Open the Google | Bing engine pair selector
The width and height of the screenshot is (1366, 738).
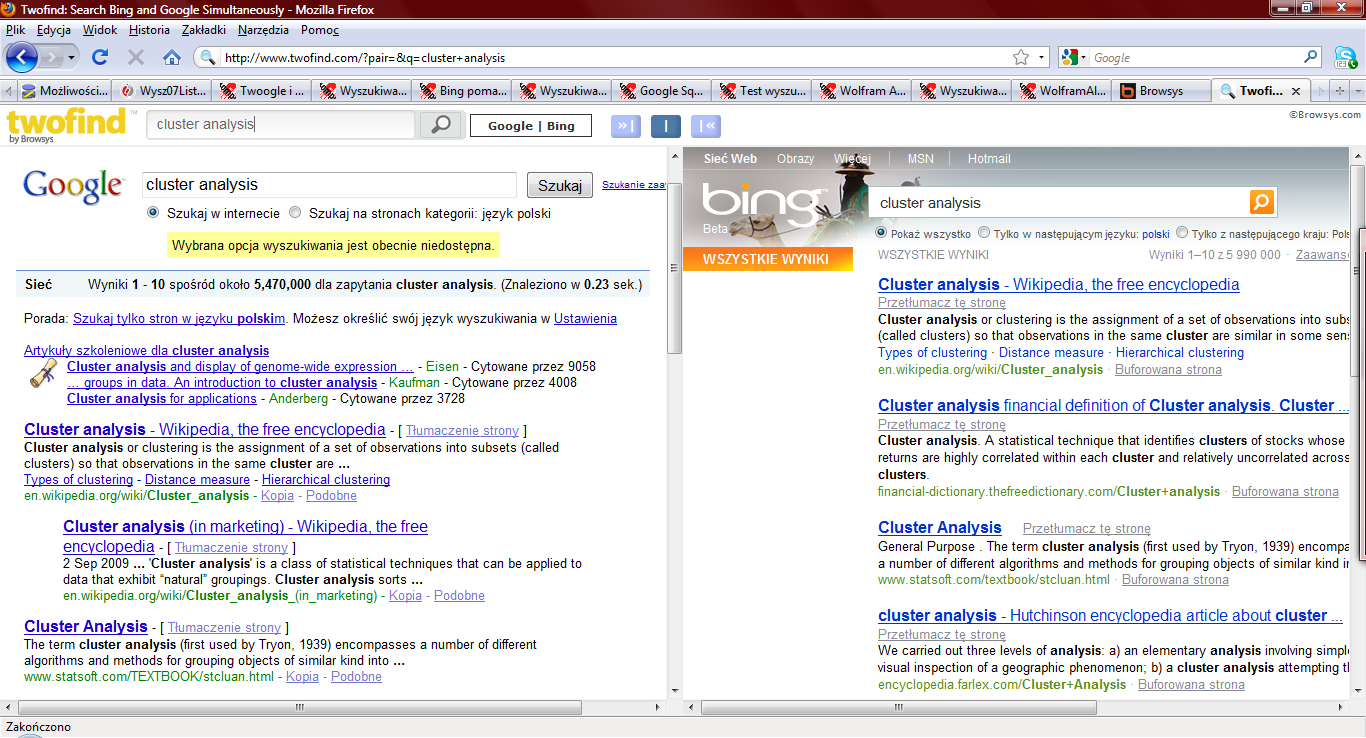(x=531, y=125)
